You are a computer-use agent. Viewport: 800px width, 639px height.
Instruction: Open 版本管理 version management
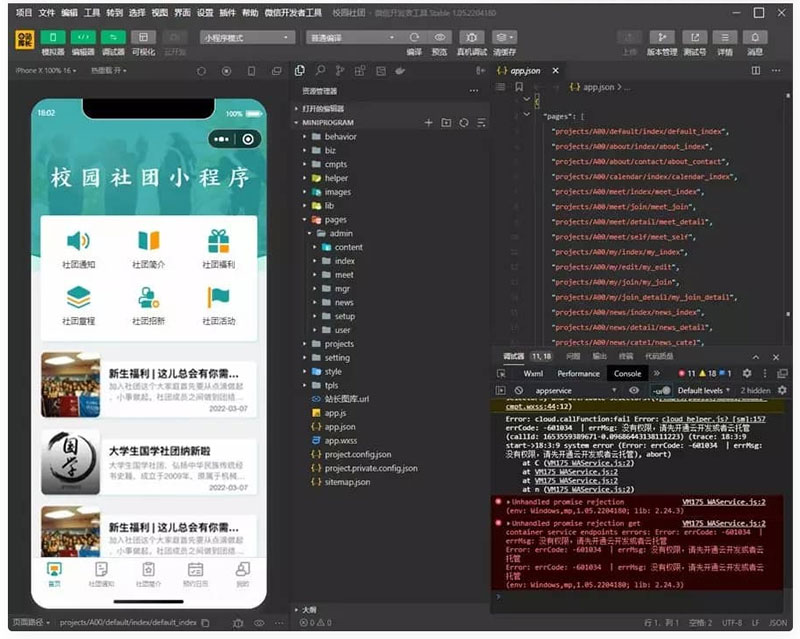(x=661, y=37)
